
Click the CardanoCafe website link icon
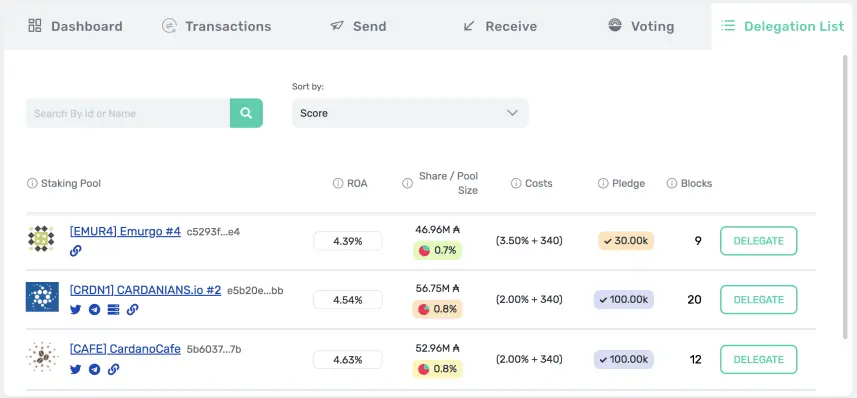[x=113, y=369]
